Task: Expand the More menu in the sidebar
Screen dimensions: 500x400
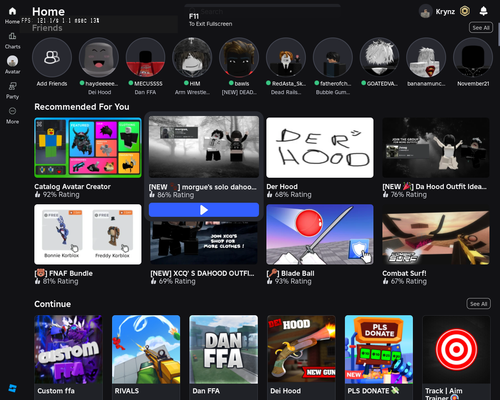Action: [12, 111]
